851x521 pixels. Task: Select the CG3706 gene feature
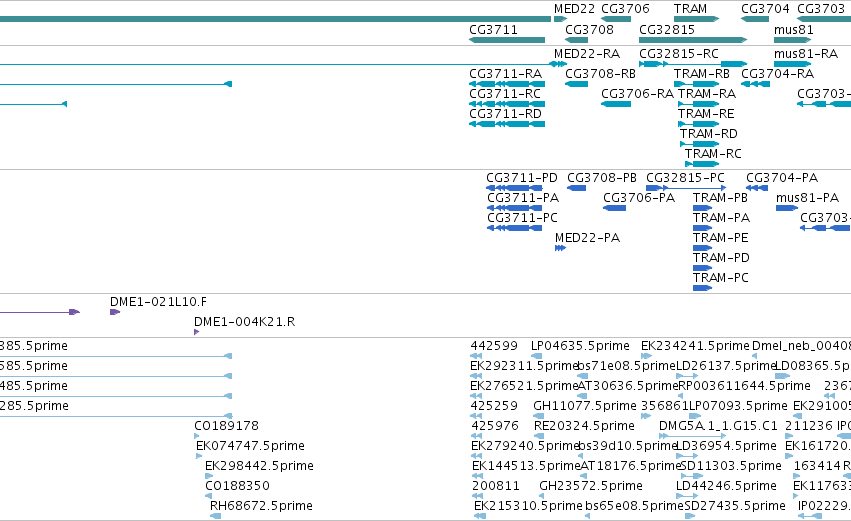(616, 19)
